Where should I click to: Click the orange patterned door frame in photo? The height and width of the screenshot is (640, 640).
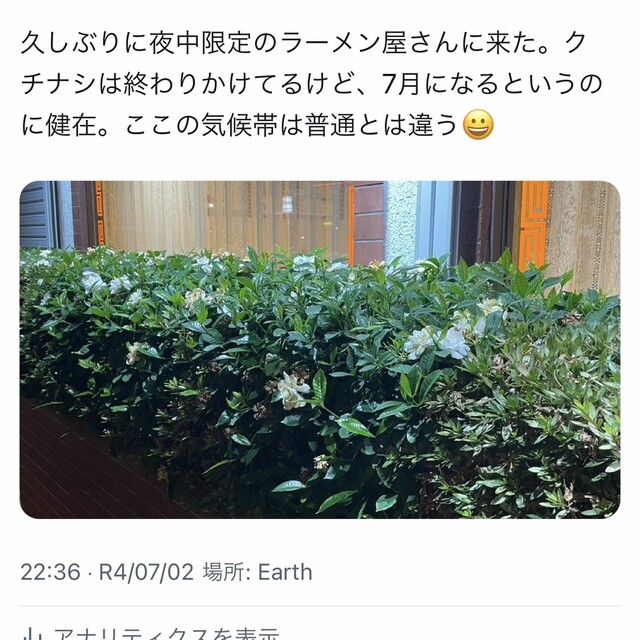click(533, 224)
